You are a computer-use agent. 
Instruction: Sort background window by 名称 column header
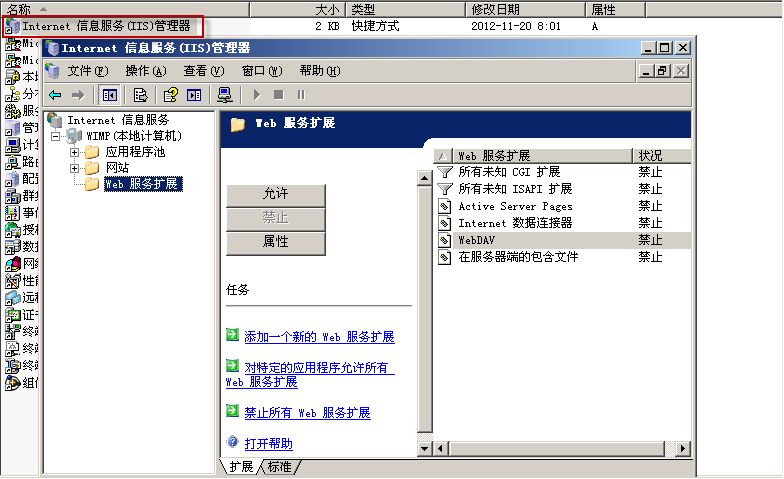(125, 10)
